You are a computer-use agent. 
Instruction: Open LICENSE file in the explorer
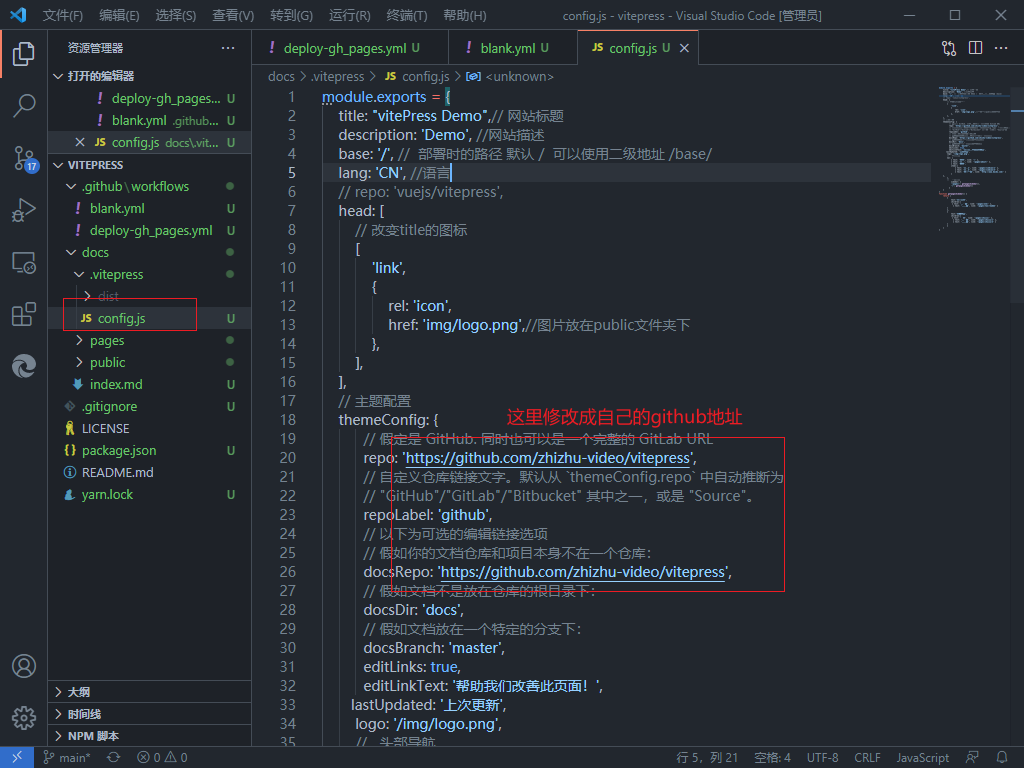pos(150,428)
